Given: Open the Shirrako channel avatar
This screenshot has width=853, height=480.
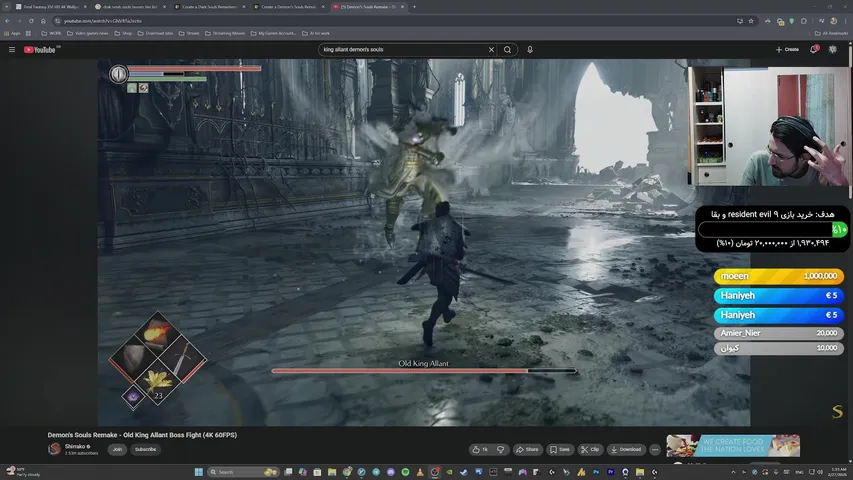Looking at the screenshot, I should 54,449.
